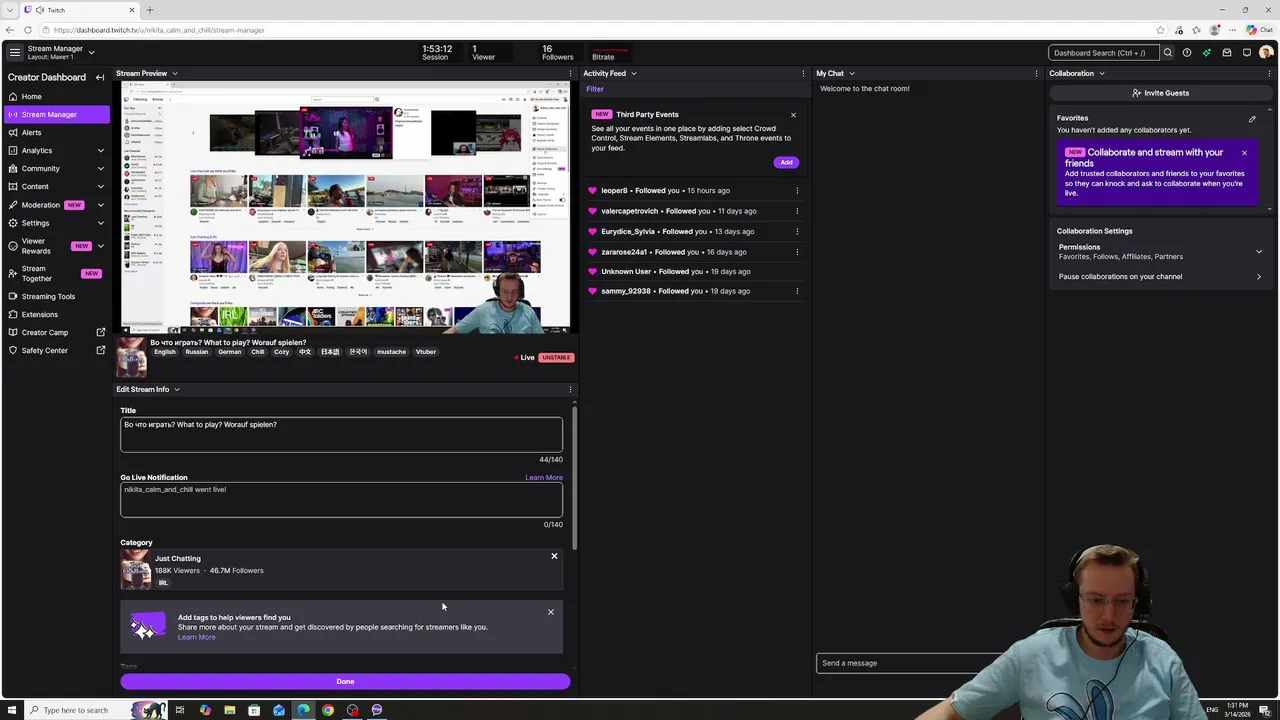Click the Invite Guests button
The width and height of the screenshot is (1280, 720).
click(1160, 93)
